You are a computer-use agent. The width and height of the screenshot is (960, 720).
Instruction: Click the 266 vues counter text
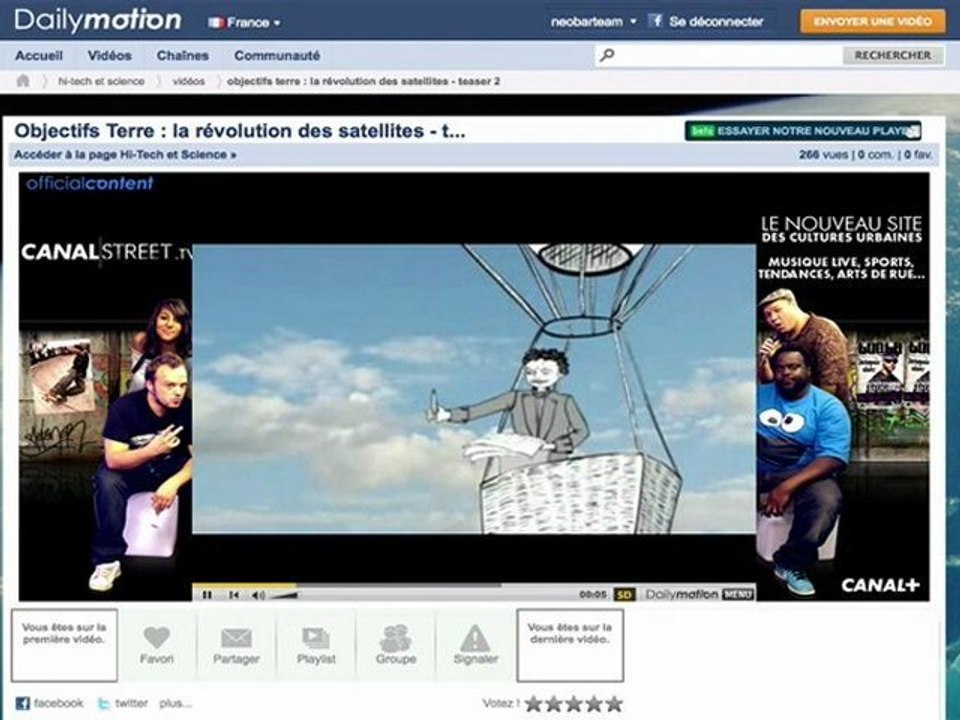tap(823, 155)
